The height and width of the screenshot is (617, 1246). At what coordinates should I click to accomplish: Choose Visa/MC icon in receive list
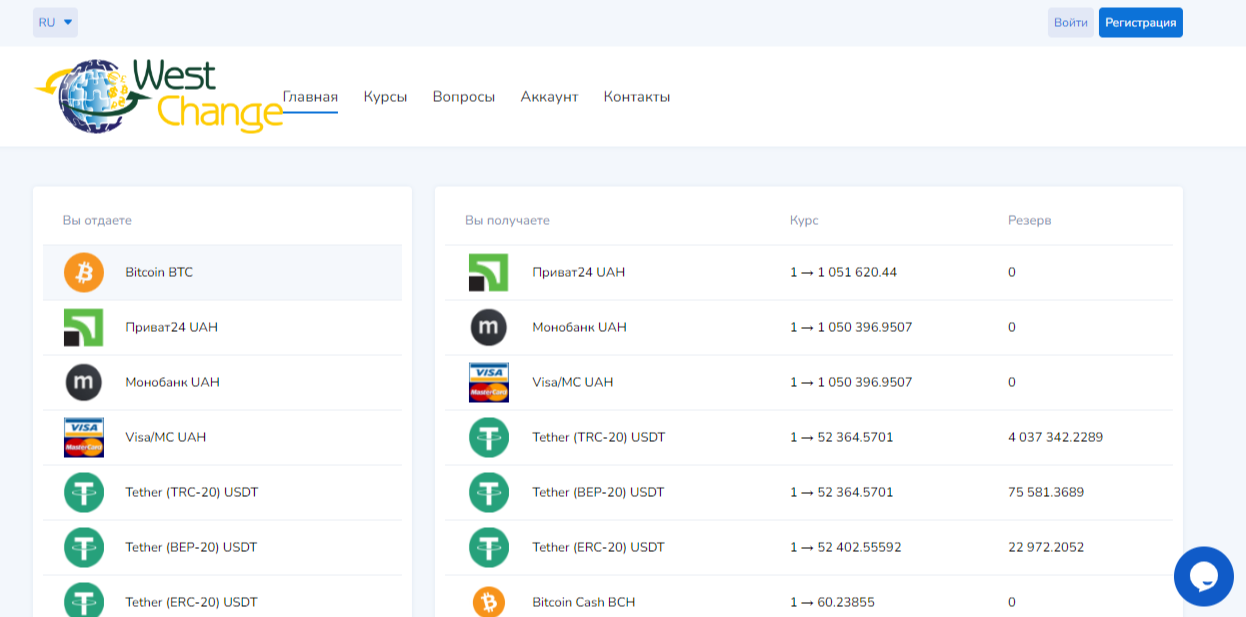(488, 382)
